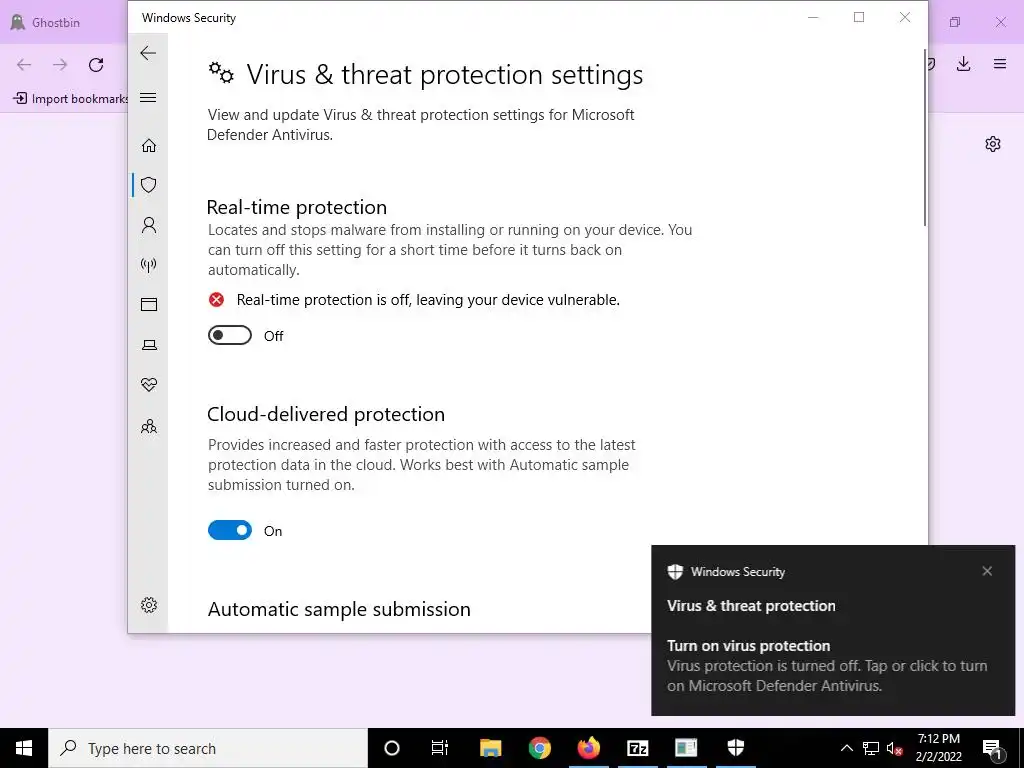
Task: Open browser downloads icon
Action: [963, 64]
